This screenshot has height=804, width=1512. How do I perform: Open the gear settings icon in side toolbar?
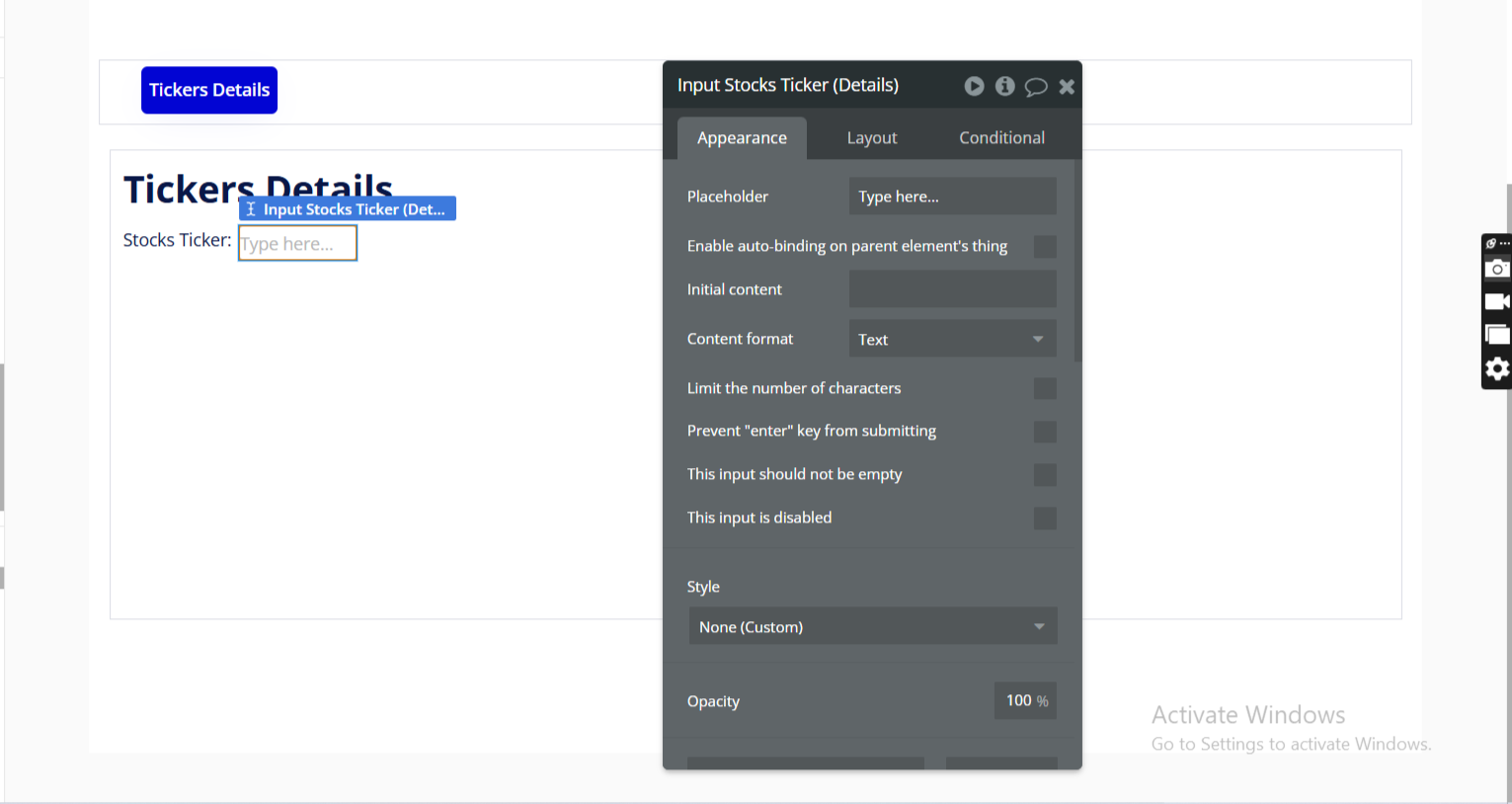tap(1497, 369)
